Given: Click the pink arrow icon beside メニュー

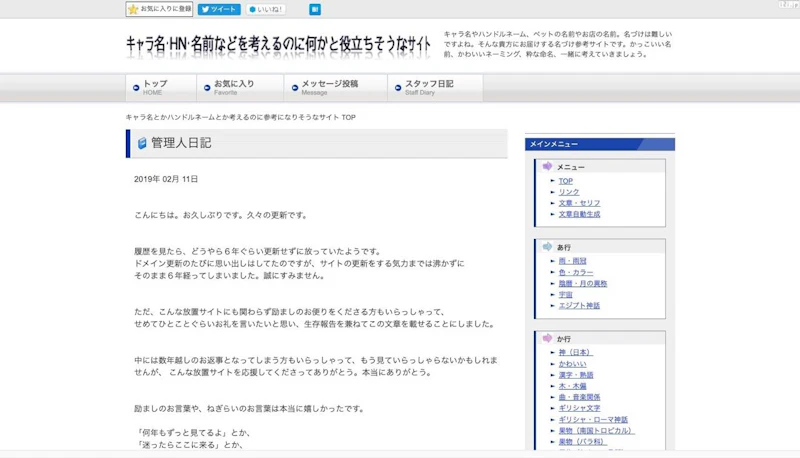Looking at the screenshot, I should point(547,166).
